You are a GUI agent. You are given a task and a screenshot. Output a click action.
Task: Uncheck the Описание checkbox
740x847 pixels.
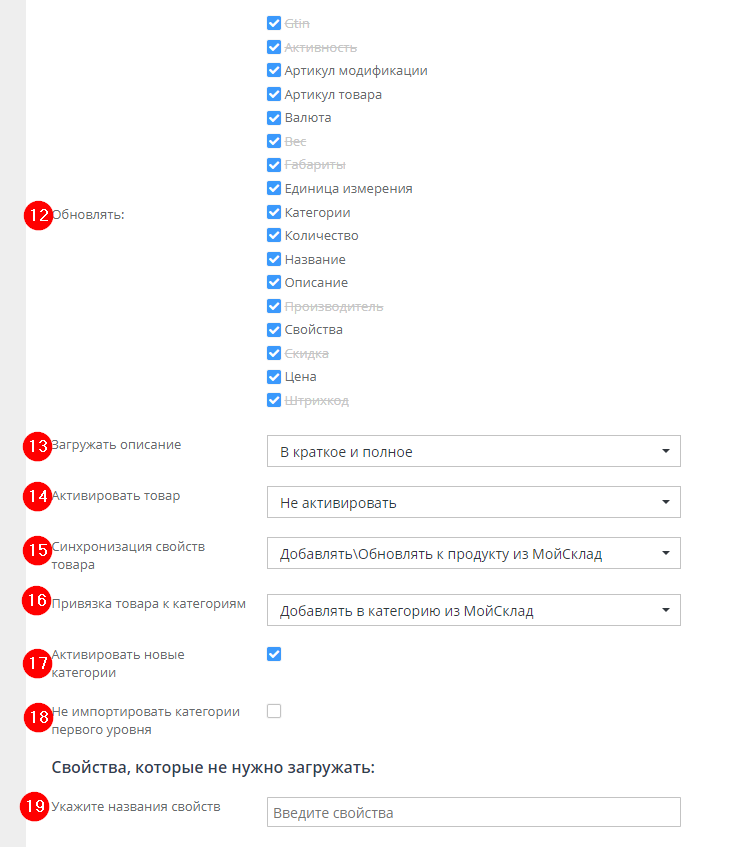click(274, 283)
